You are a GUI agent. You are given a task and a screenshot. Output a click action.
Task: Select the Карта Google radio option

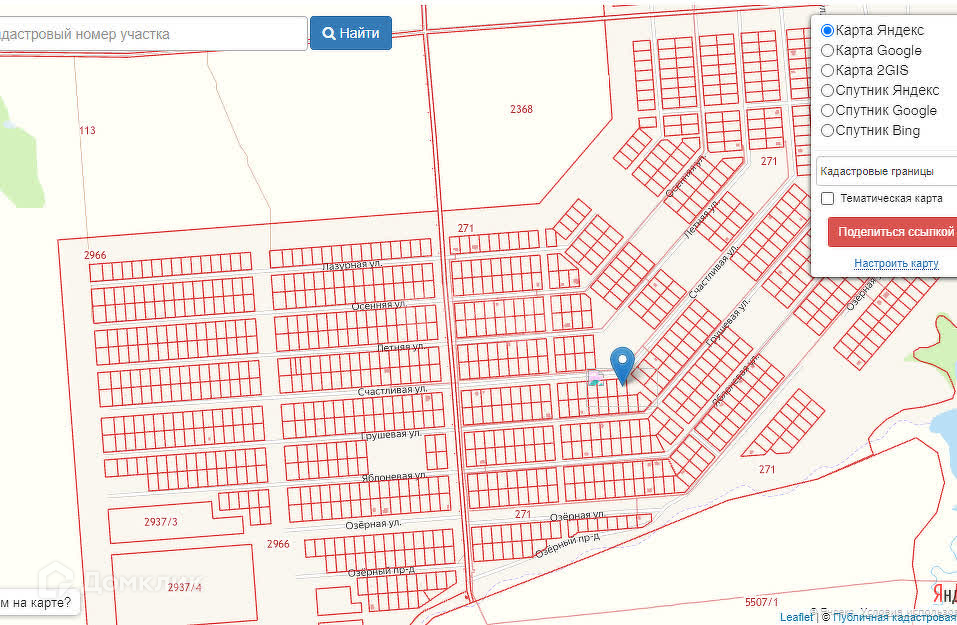tap(827, 51)
